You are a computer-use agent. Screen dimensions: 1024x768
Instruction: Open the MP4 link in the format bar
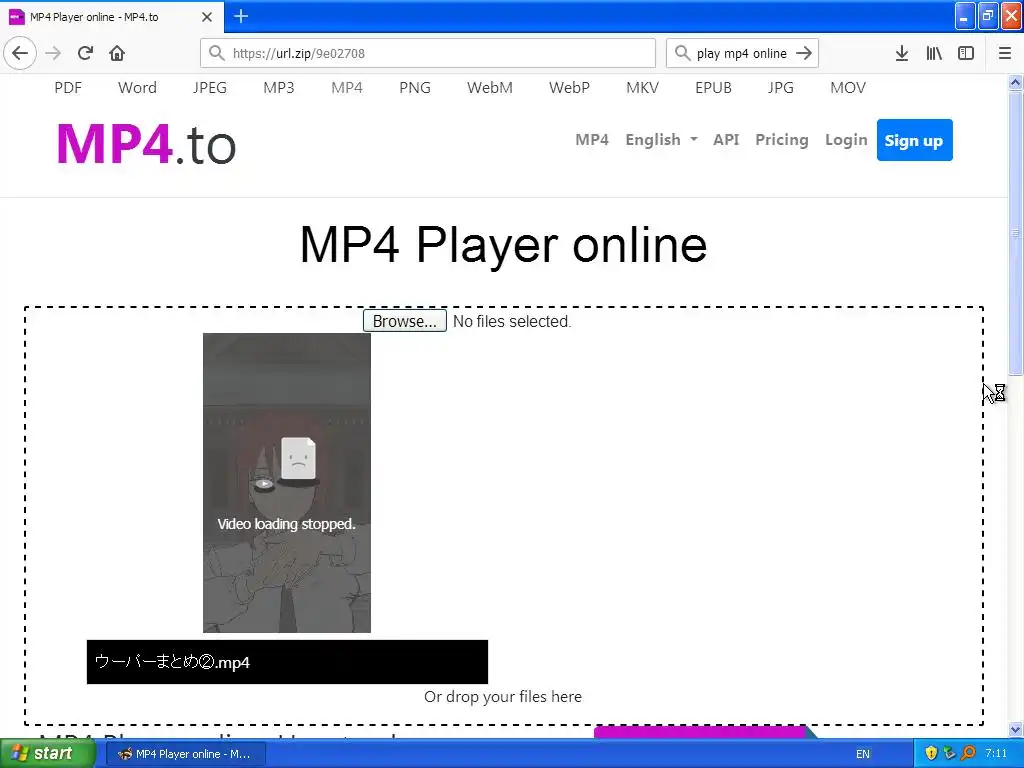(x=347, y=88)
